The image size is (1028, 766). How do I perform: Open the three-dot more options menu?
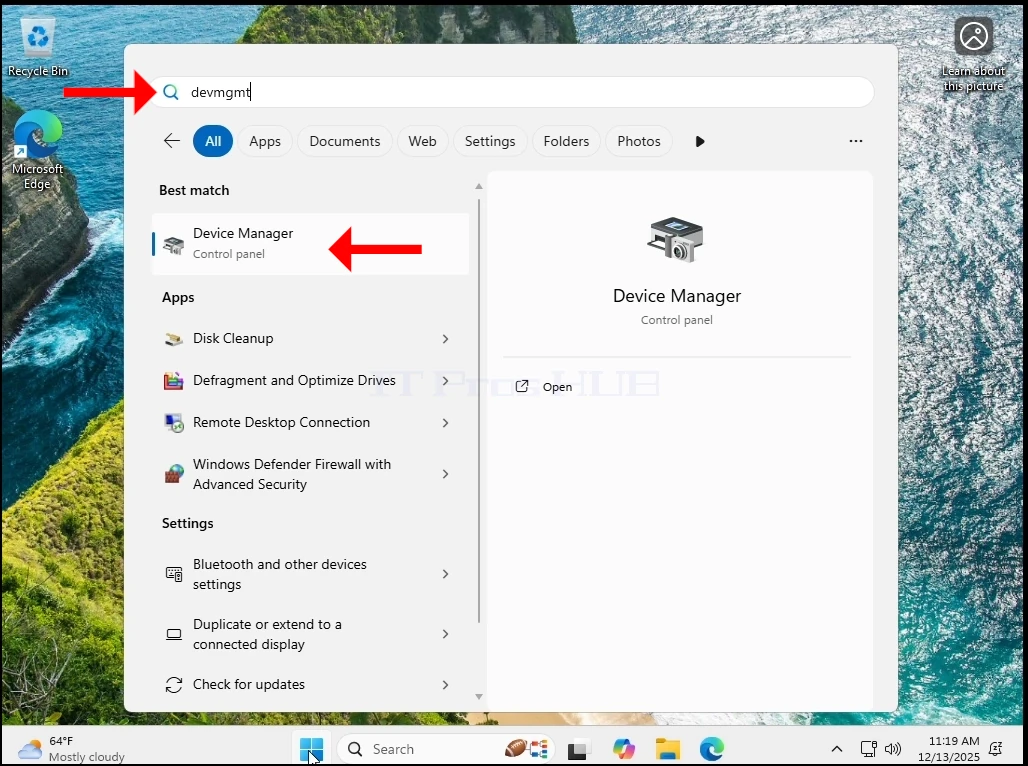tap(856, 141)
